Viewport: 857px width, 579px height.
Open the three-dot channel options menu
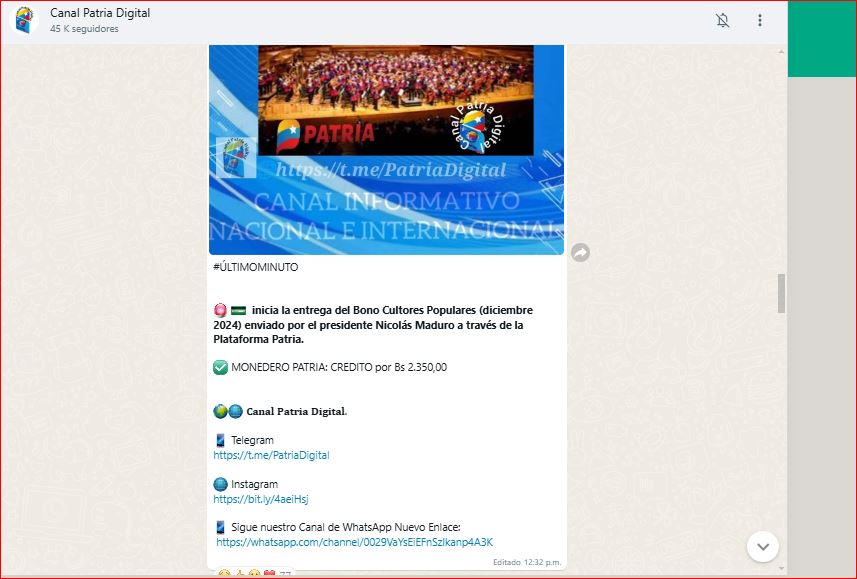coord(760,20)
